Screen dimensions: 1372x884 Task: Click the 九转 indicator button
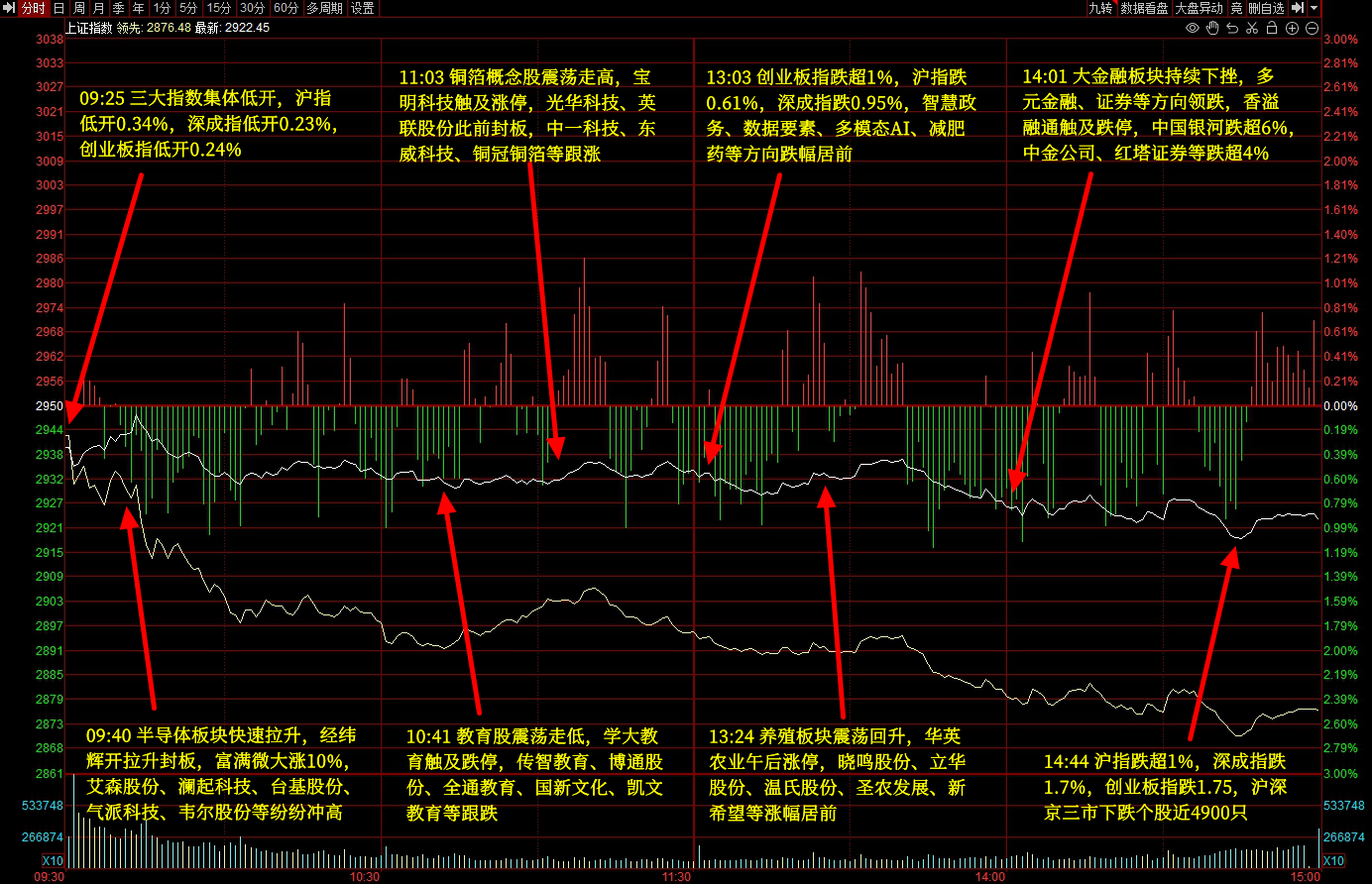[x=1100, y=8]
